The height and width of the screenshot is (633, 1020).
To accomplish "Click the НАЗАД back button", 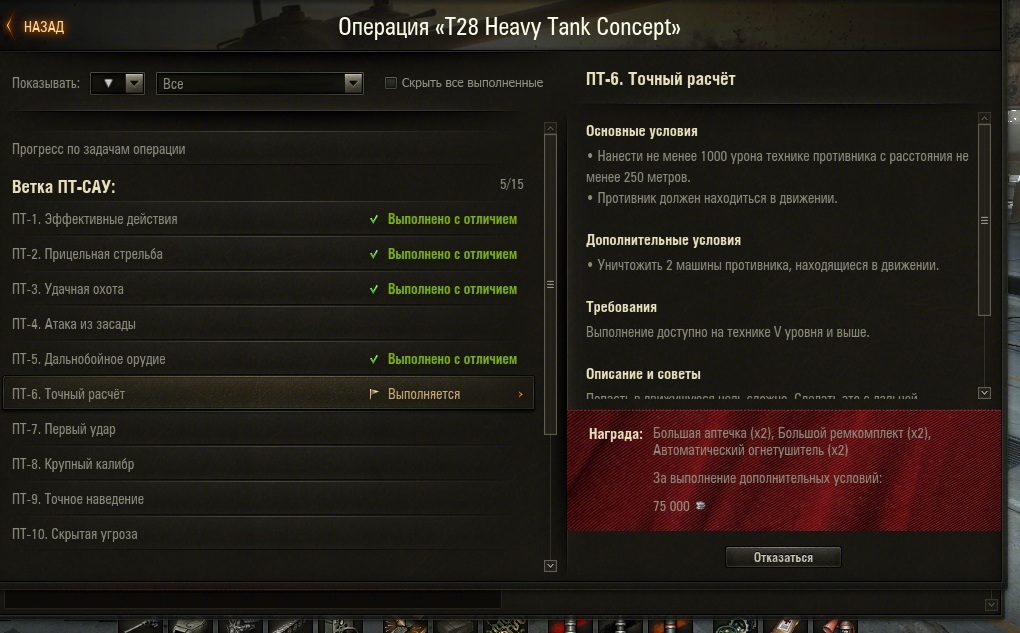I will [36, 27].
